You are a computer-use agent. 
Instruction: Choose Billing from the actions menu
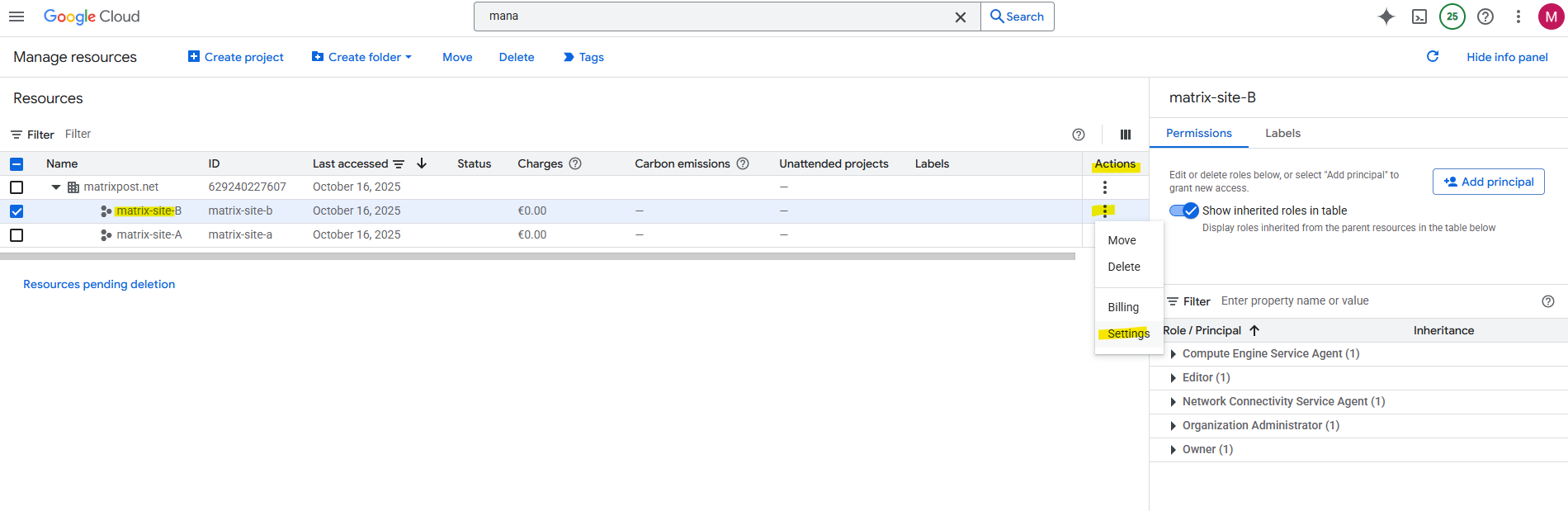(x=1129, y=307)
